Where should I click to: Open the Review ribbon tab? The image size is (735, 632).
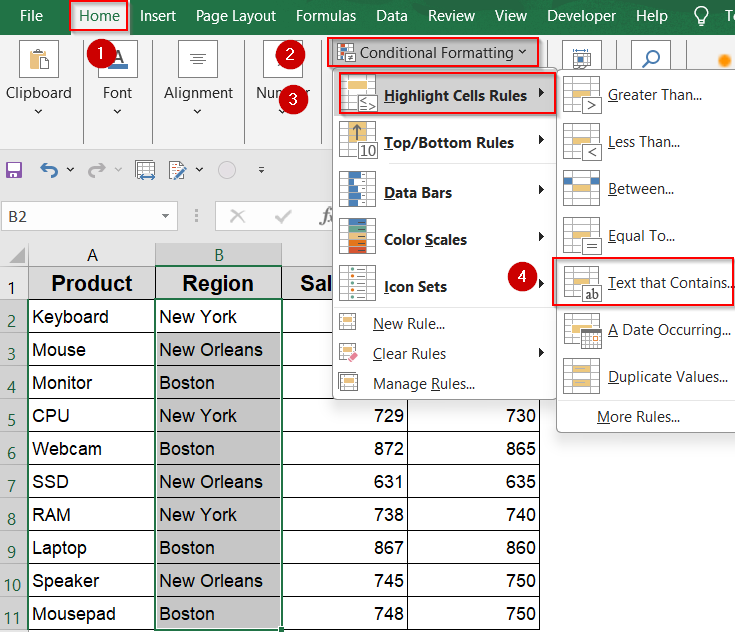451,16
